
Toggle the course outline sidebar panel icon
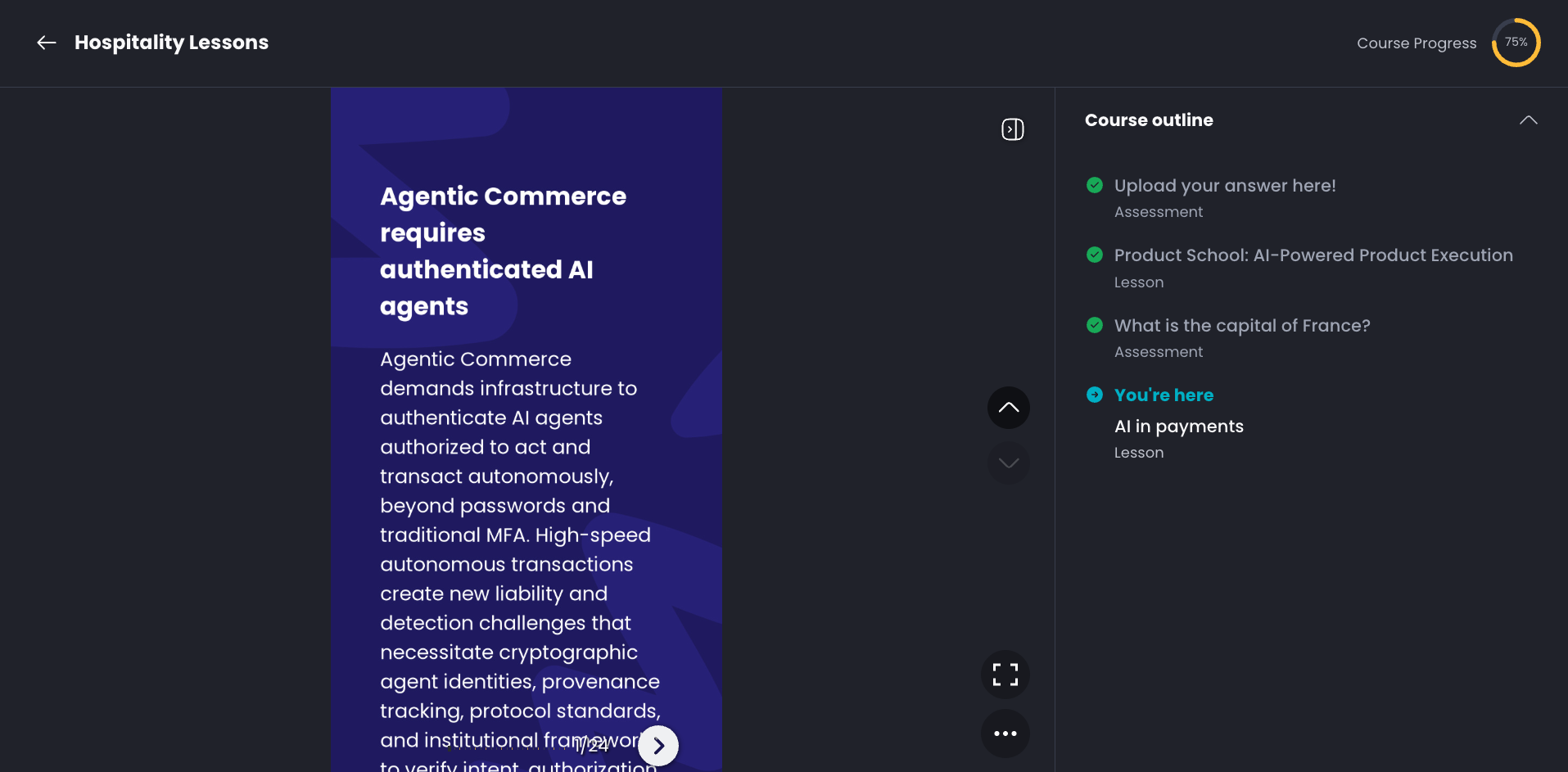coord(1013,129)
